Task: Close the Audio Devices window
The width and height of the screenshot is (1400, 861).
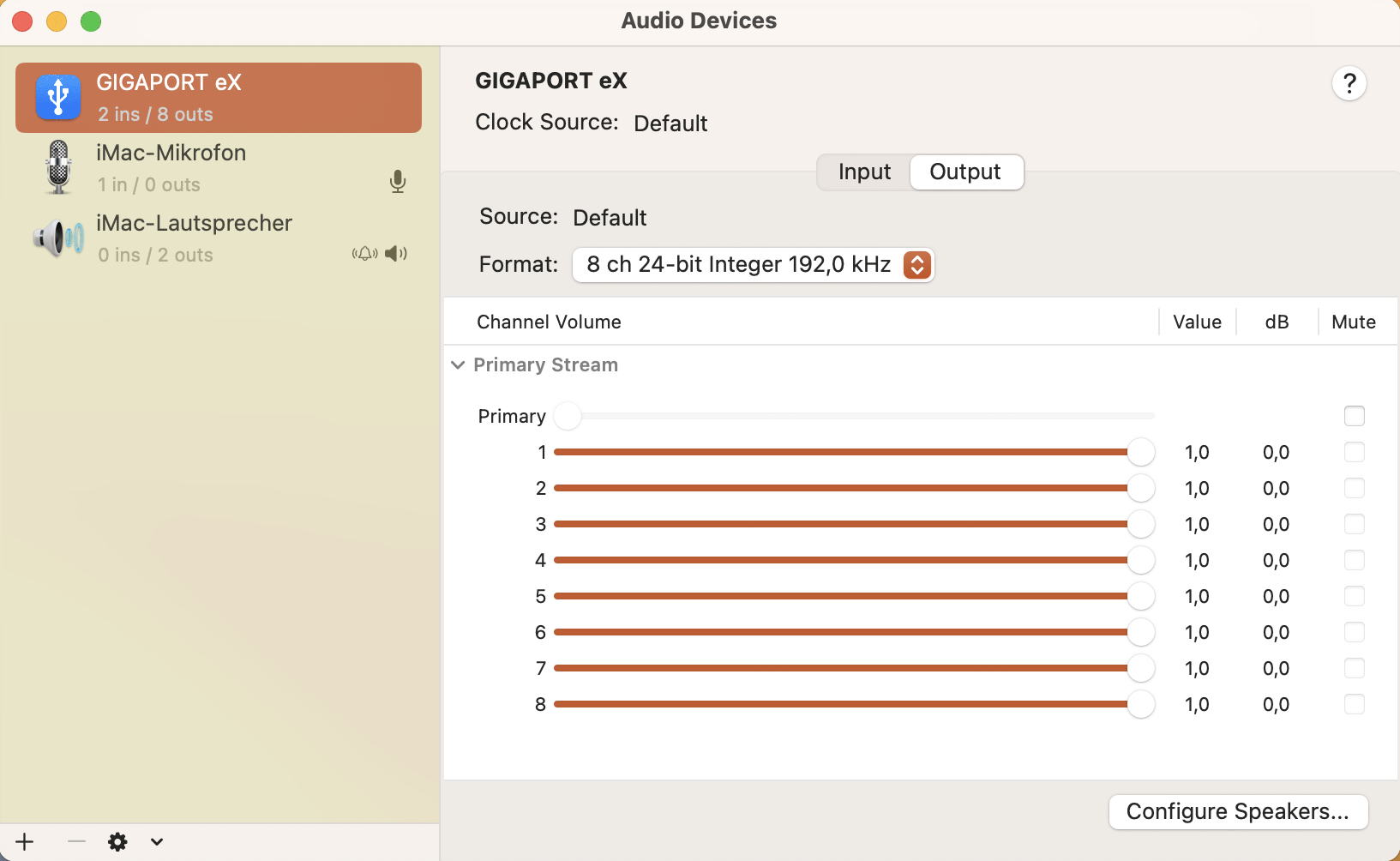Action: point(23,21)
